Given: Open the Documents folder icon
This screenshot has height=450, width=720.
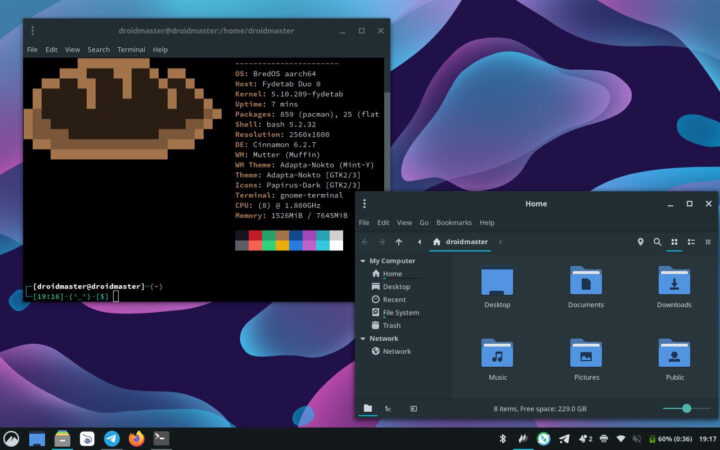Looking at the screenshot, I should point(586,282).
